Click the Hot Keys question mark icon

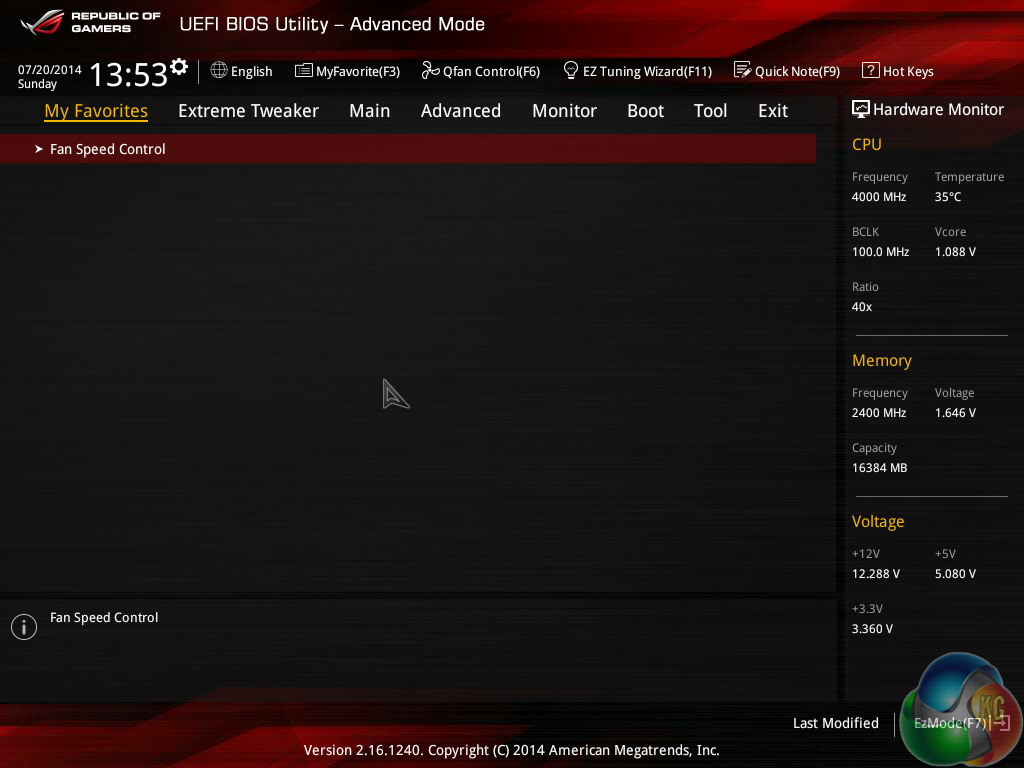click(871, 70)
